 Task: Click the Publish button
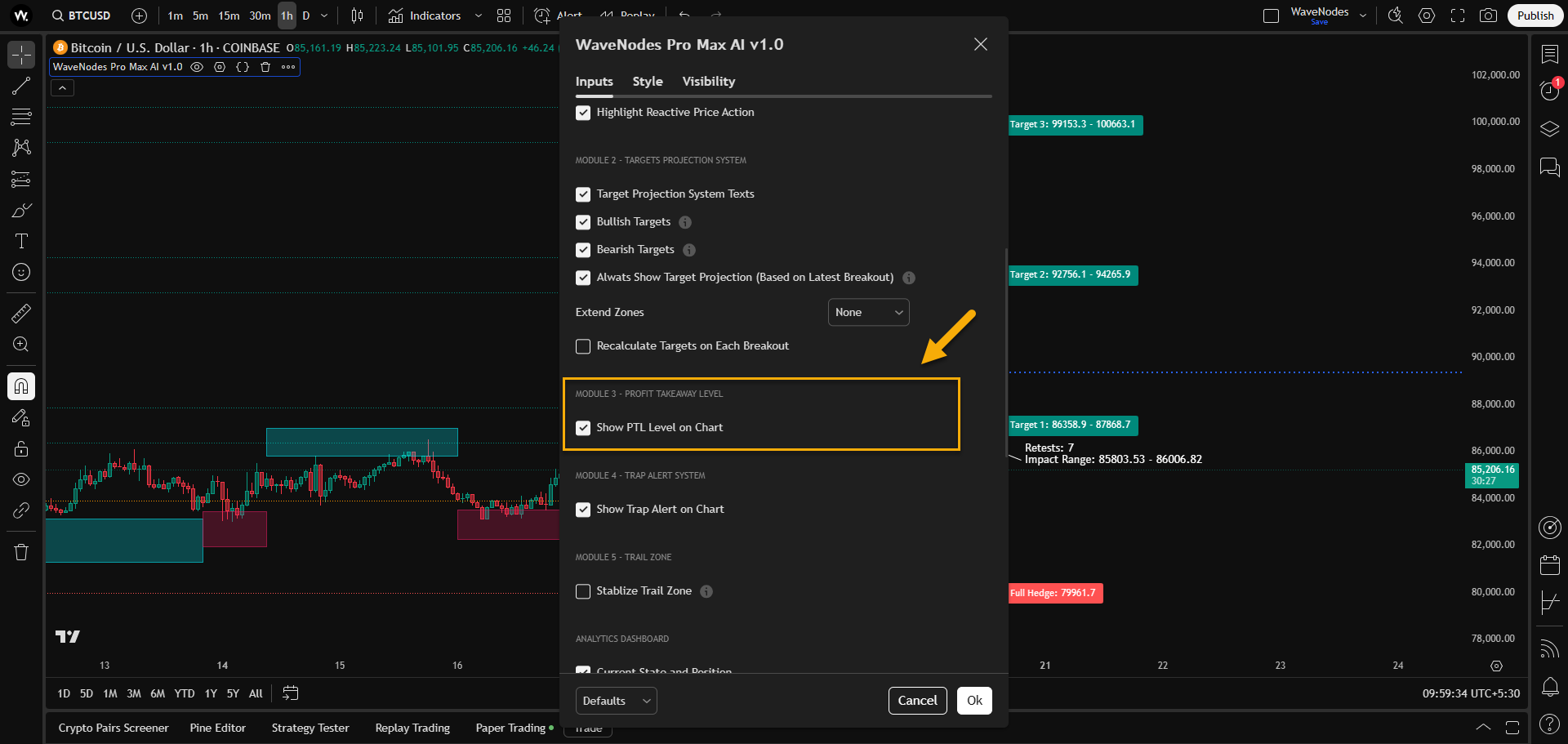[1535, 16]
